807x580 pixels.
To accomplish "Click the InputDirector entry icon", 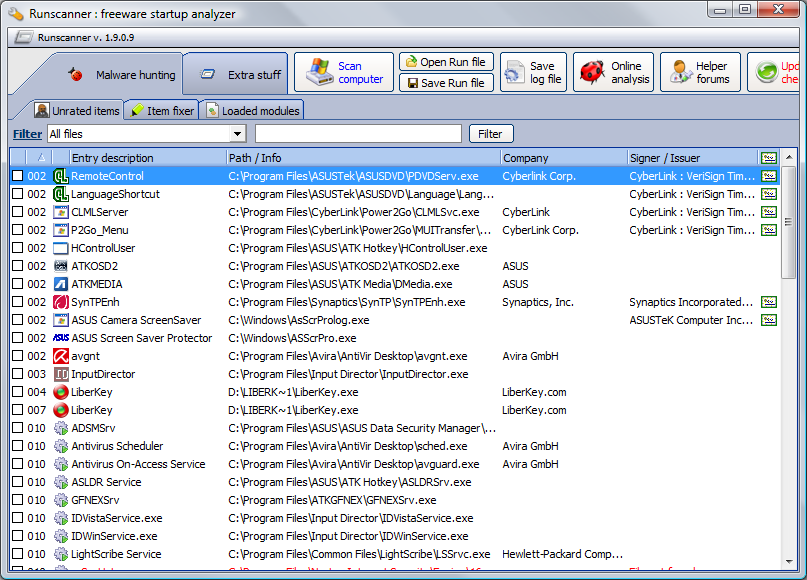I will coord(61,374).
